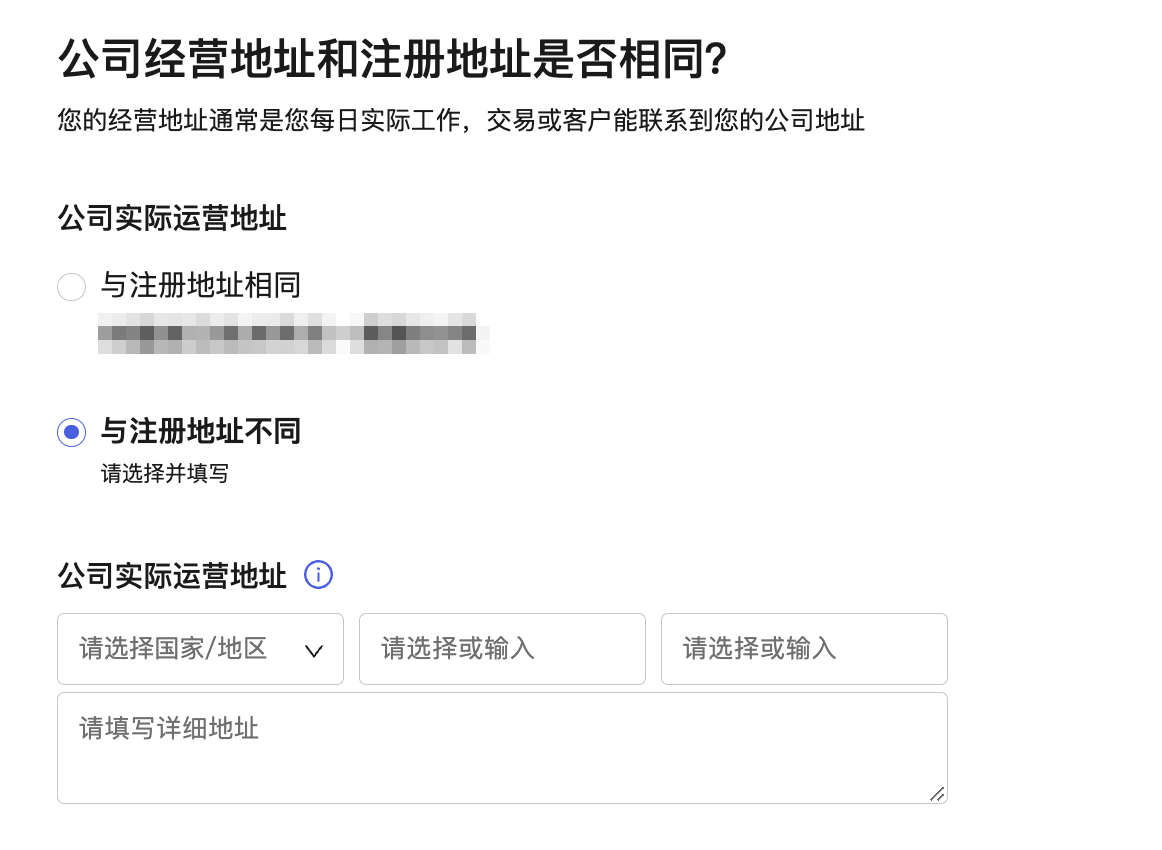This screenshot has height=850, width=1162.
Task: Open the 请选择国家/地区 dropdown
Action: (x=200, y=649)
